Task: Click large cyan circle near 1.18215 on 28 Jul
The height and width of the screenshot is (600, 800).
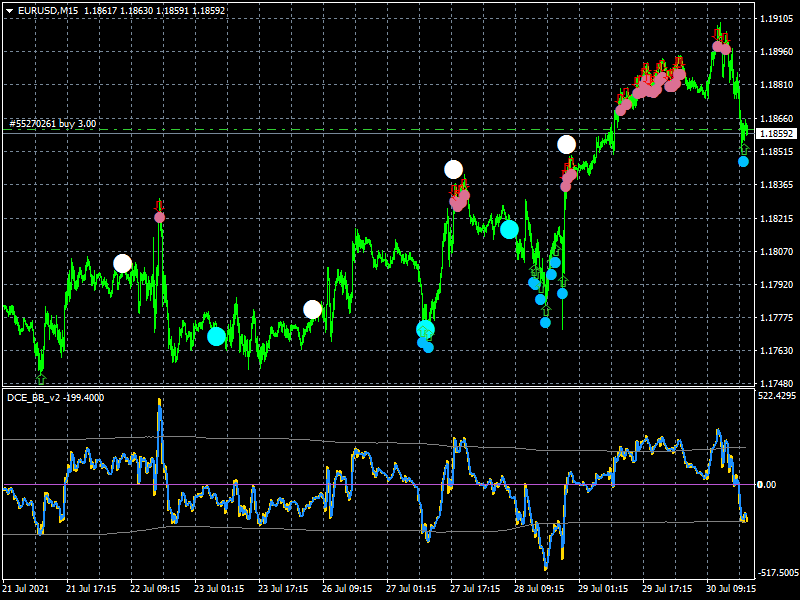Action: (509, 229)
